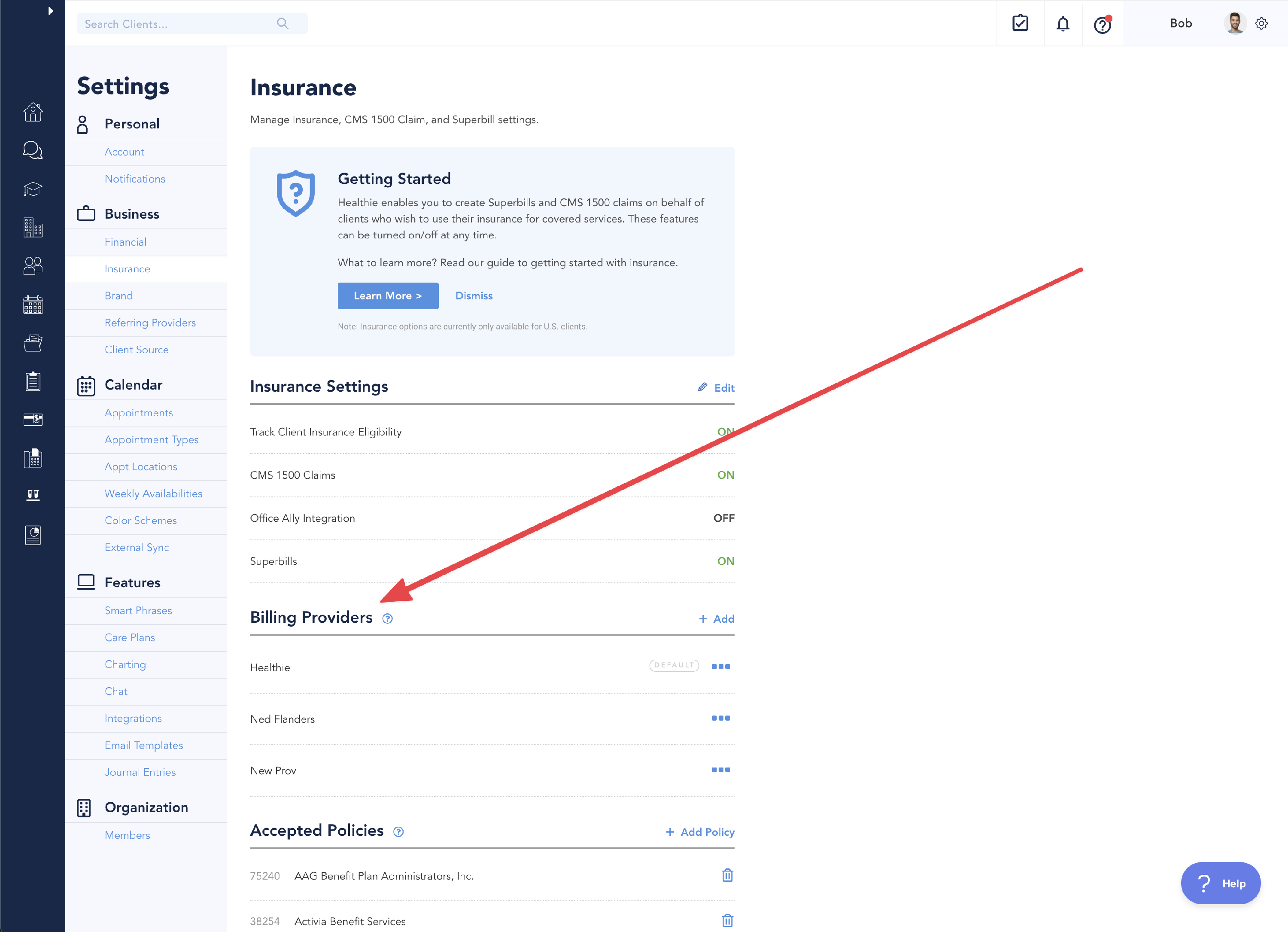Screen dimensions: 1288x932
Task: Open the clipboard forms icon in sidebar
Action: point(33,381)
